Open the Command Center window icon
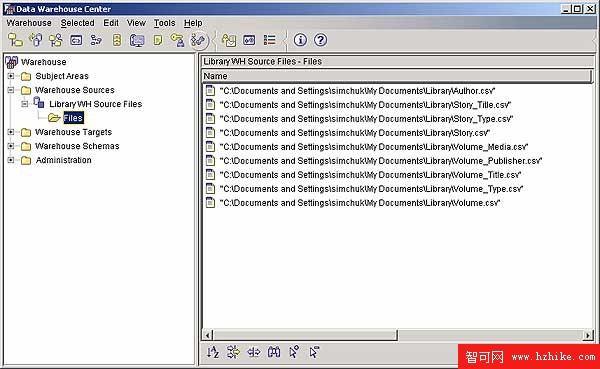 click(x=76, y=40)
